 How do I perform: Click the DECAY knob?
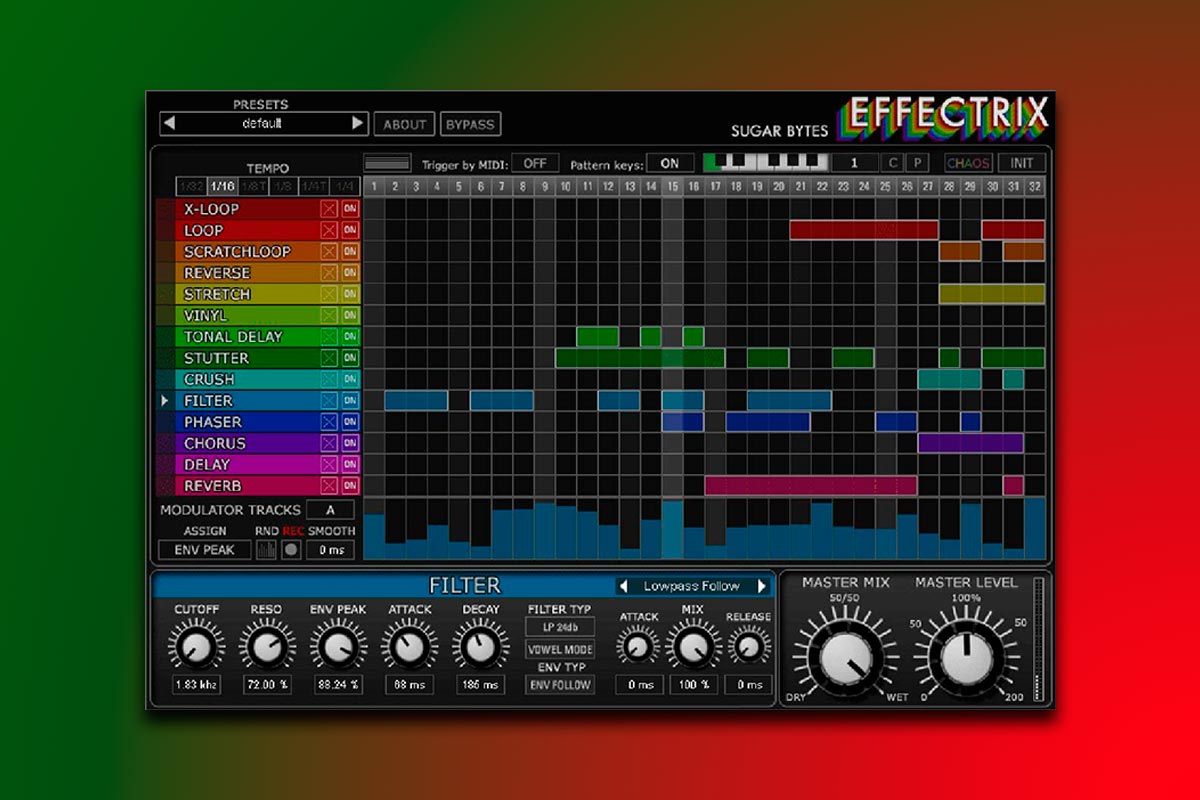tap(480, 646)
